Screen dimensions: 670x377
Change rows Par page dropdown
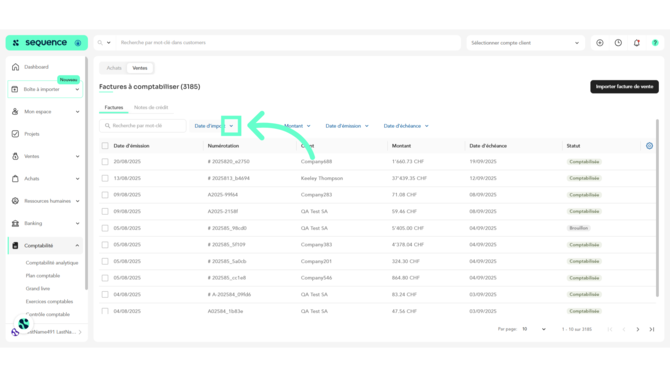point(534,329)
